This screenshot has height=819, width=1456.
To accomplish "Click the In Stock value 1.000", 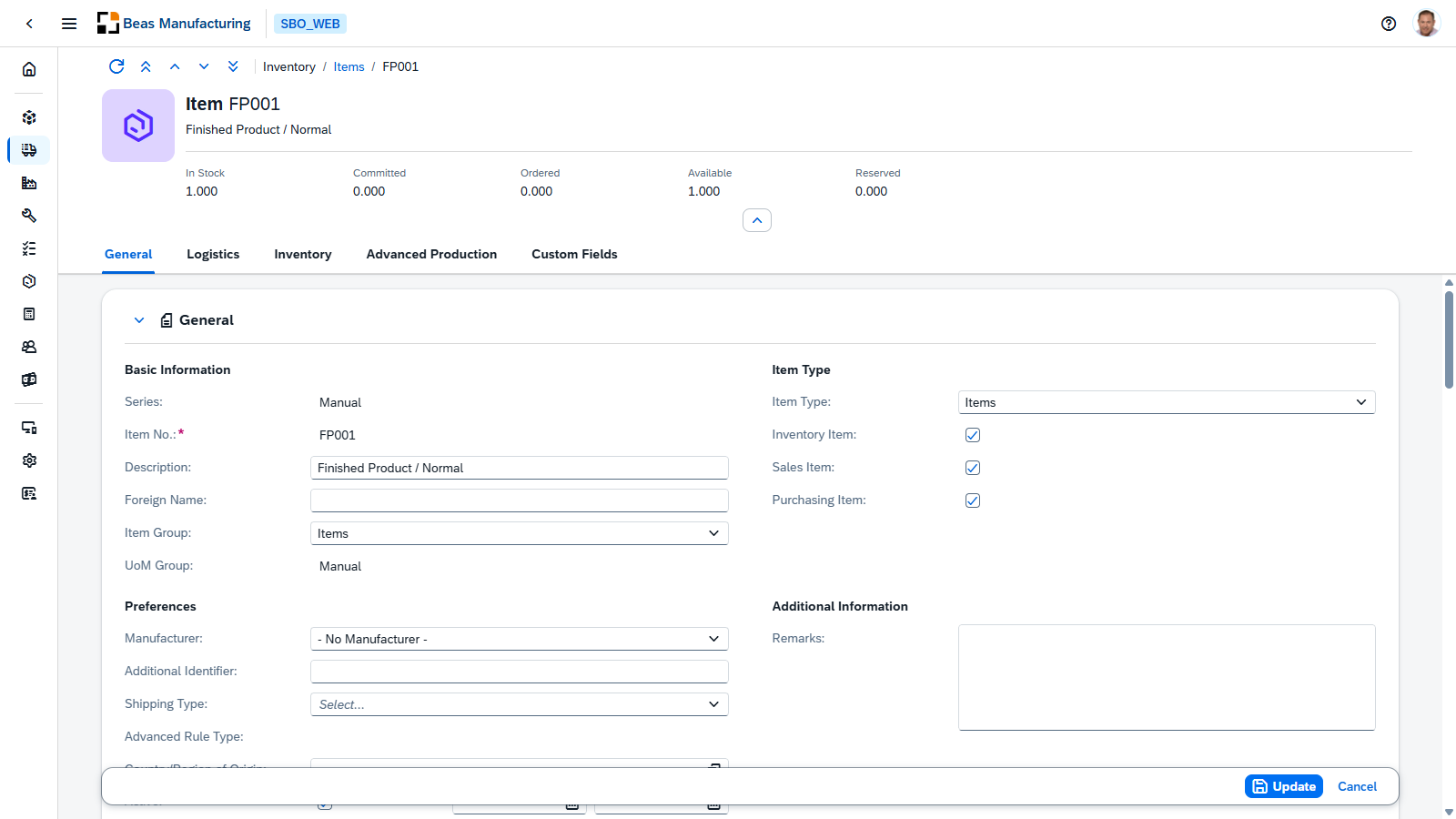I will [x=202, y=191].
